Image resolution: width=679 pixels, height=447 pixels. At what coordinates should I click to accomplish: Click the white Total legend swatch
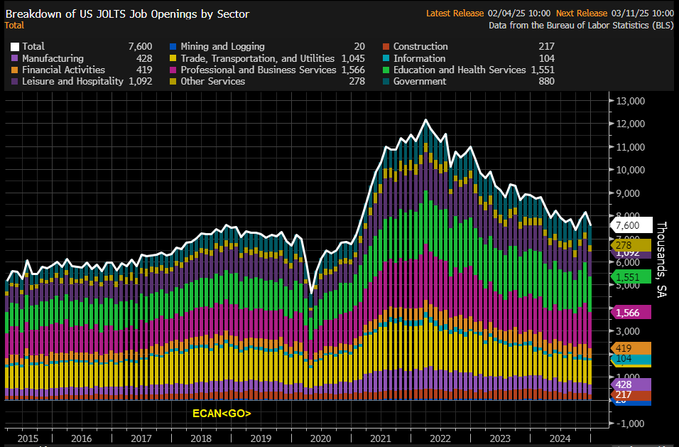pyautogui.click(x=13, y=46)
